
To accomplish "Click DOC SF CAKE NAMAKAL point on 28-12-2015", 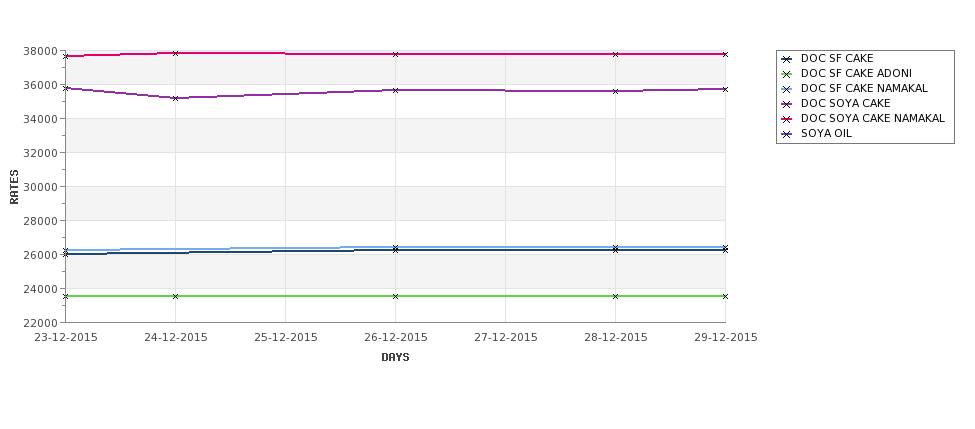I will click(x=616, y=247).
